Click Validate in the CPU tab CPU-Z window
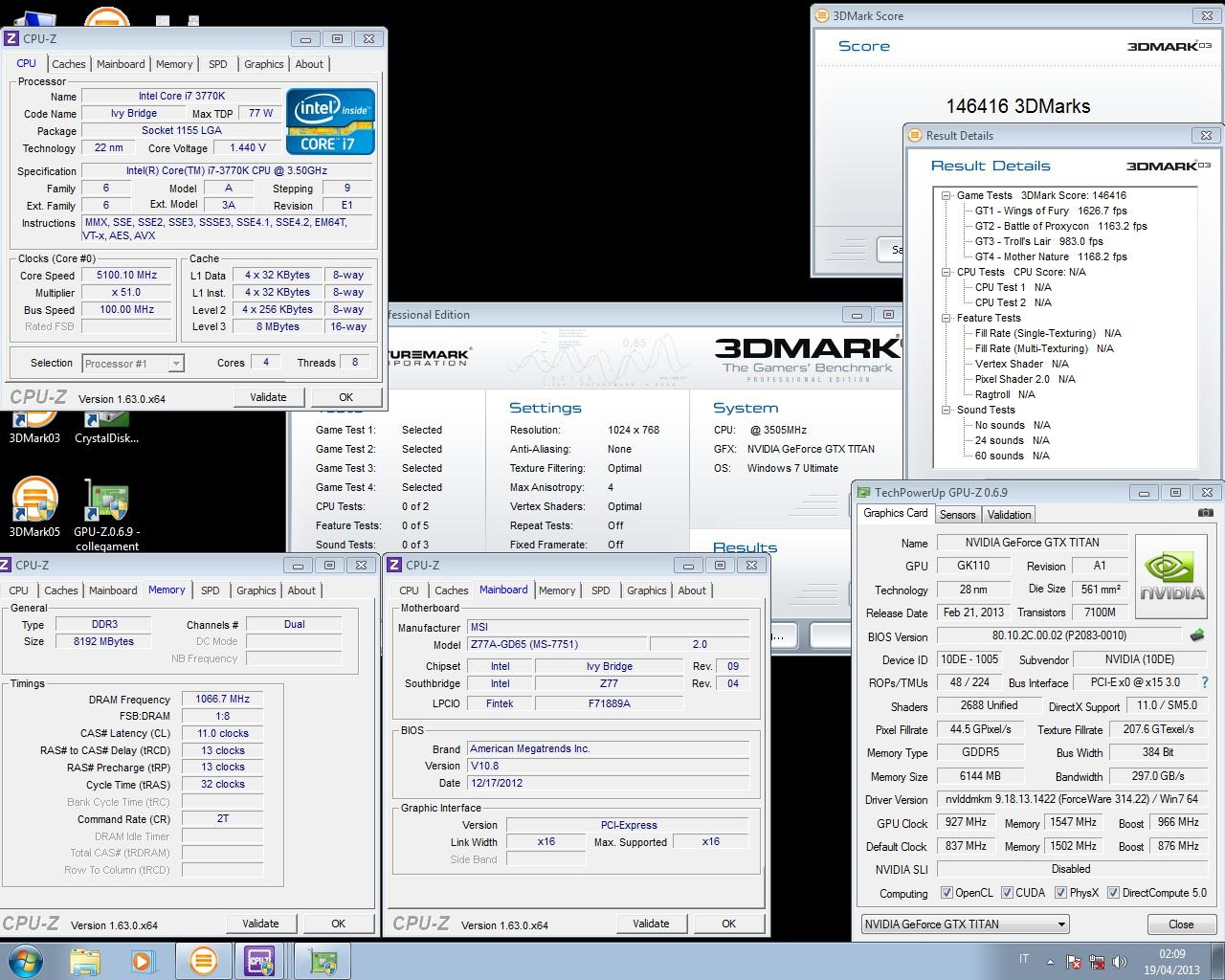Screen dimensions: 1225x980 tap(268, 397)
